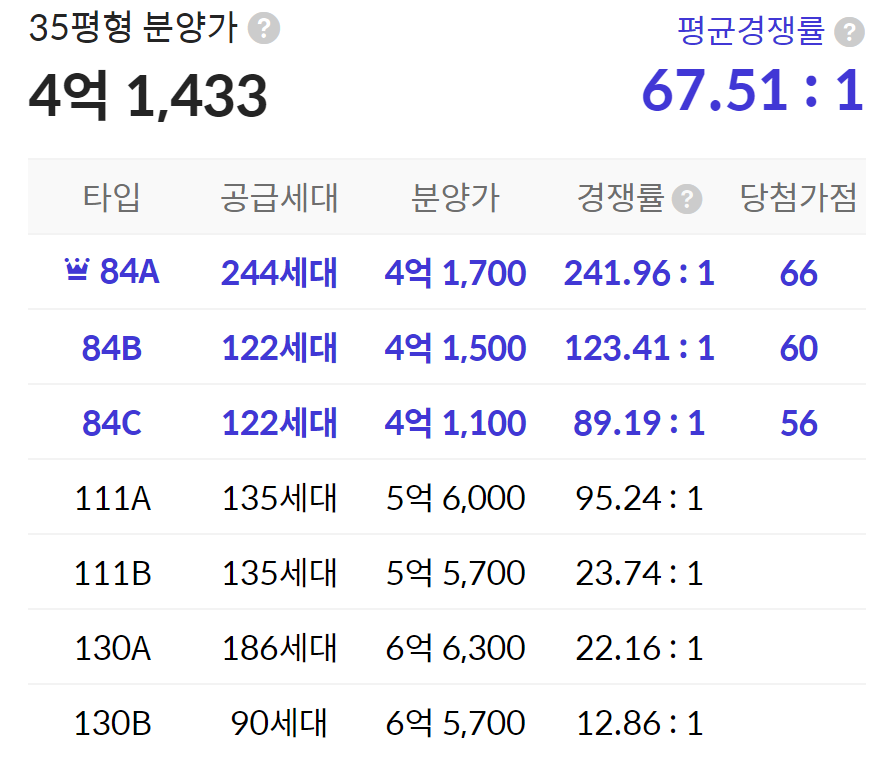Select the 186세대 supply cell
This screenshot has width=895, height=765.
tap(279, 648)
